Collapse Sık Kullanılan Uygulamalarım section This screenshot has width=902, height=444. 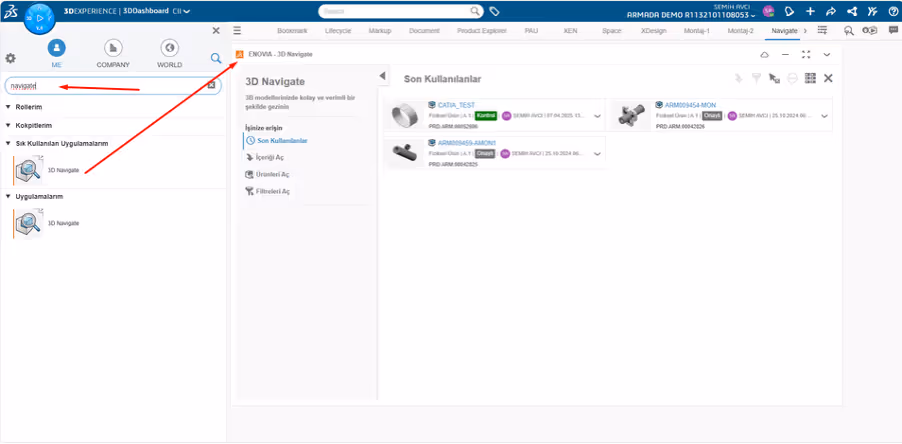[8, 143]
